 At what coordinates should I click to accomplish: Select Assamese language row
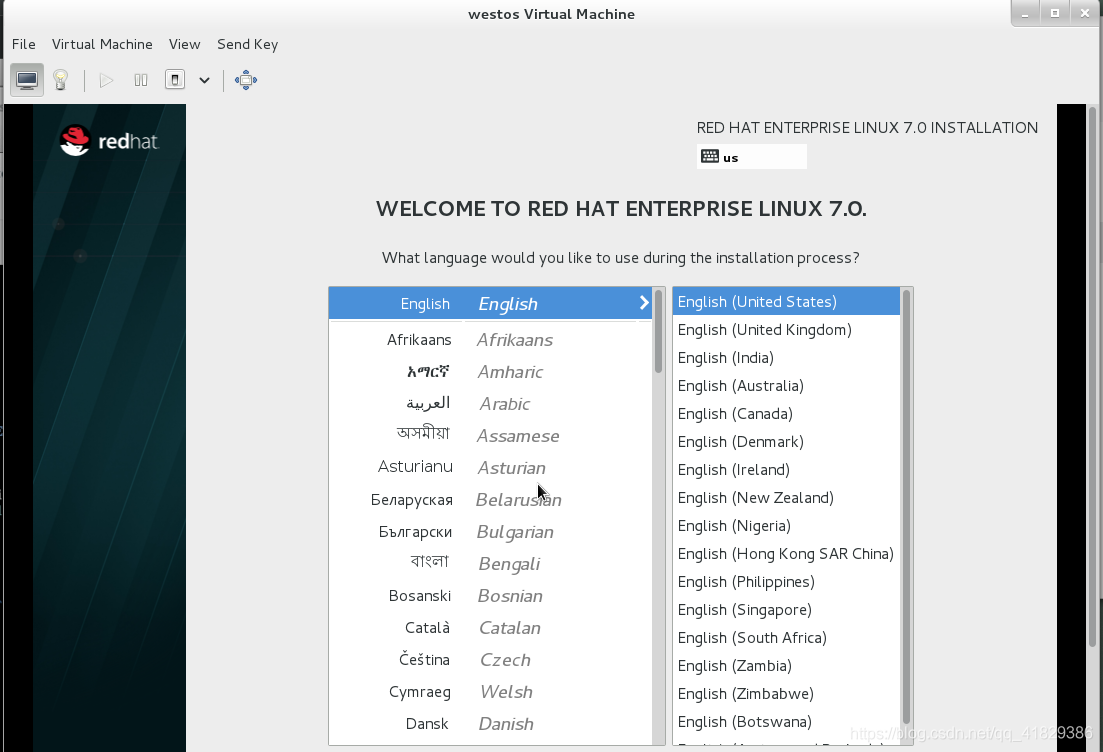tap(490, 435)
